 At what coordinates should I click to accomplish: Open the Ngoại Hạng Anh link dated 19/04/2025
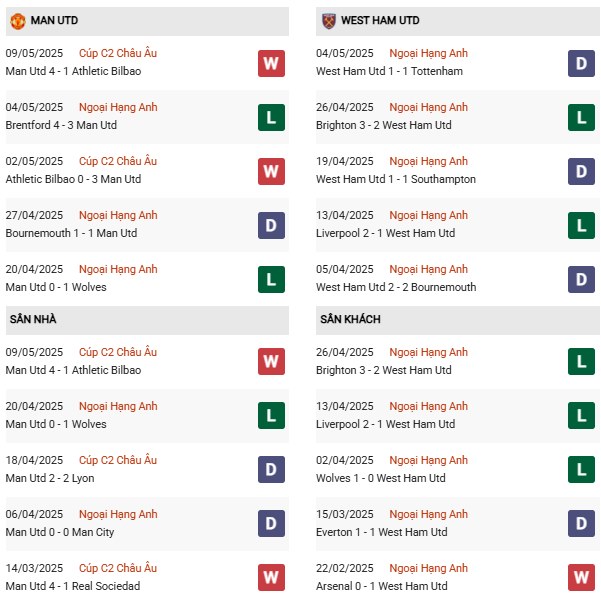click(x=429, y=161)
